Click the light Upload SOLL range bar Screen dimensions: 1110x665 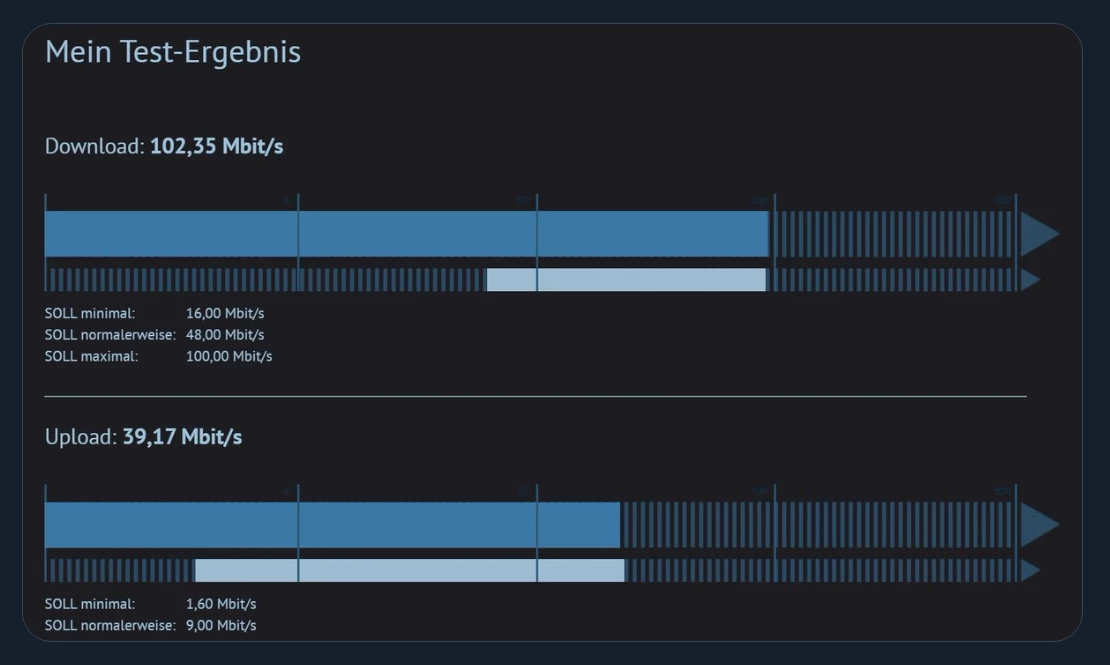(410, 570)
